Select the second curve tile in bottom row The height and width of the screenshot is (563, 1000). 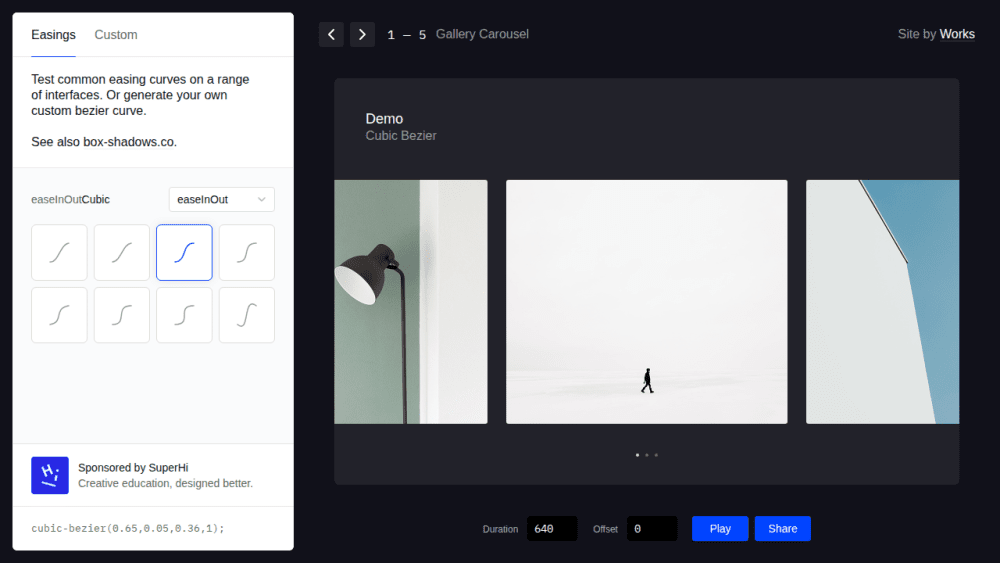[x=122, y=315]
